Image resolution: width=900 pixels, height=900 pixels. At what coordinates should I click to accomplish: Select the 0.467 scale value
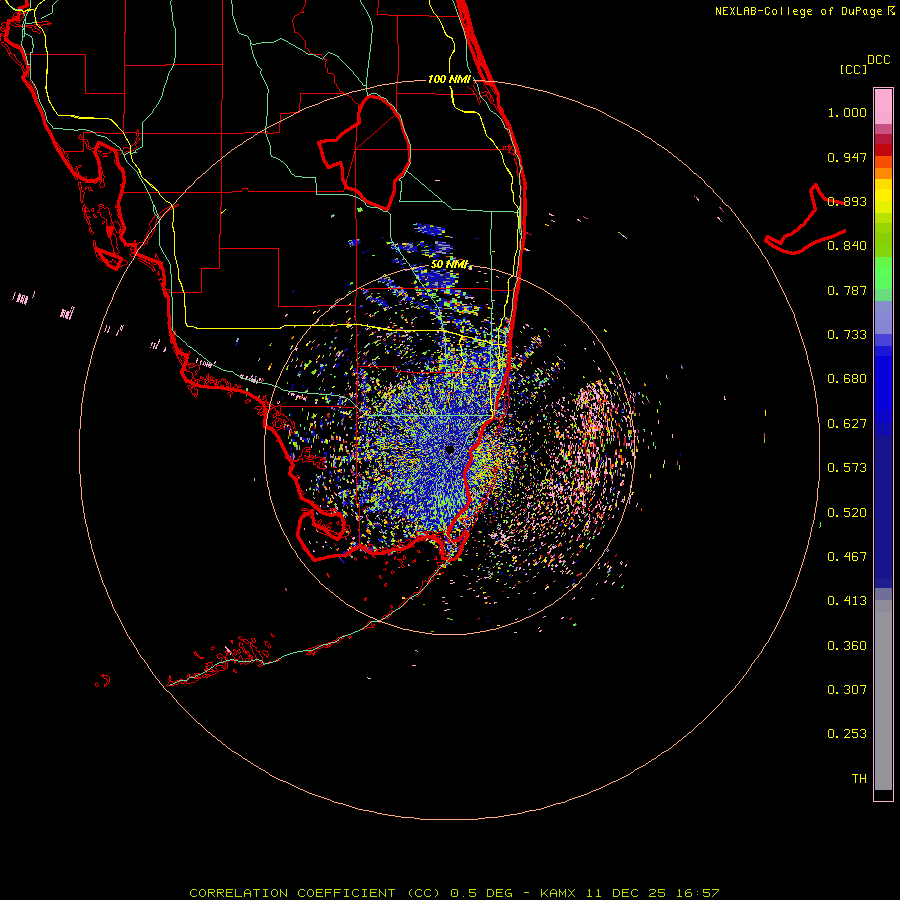pos(847,557)
